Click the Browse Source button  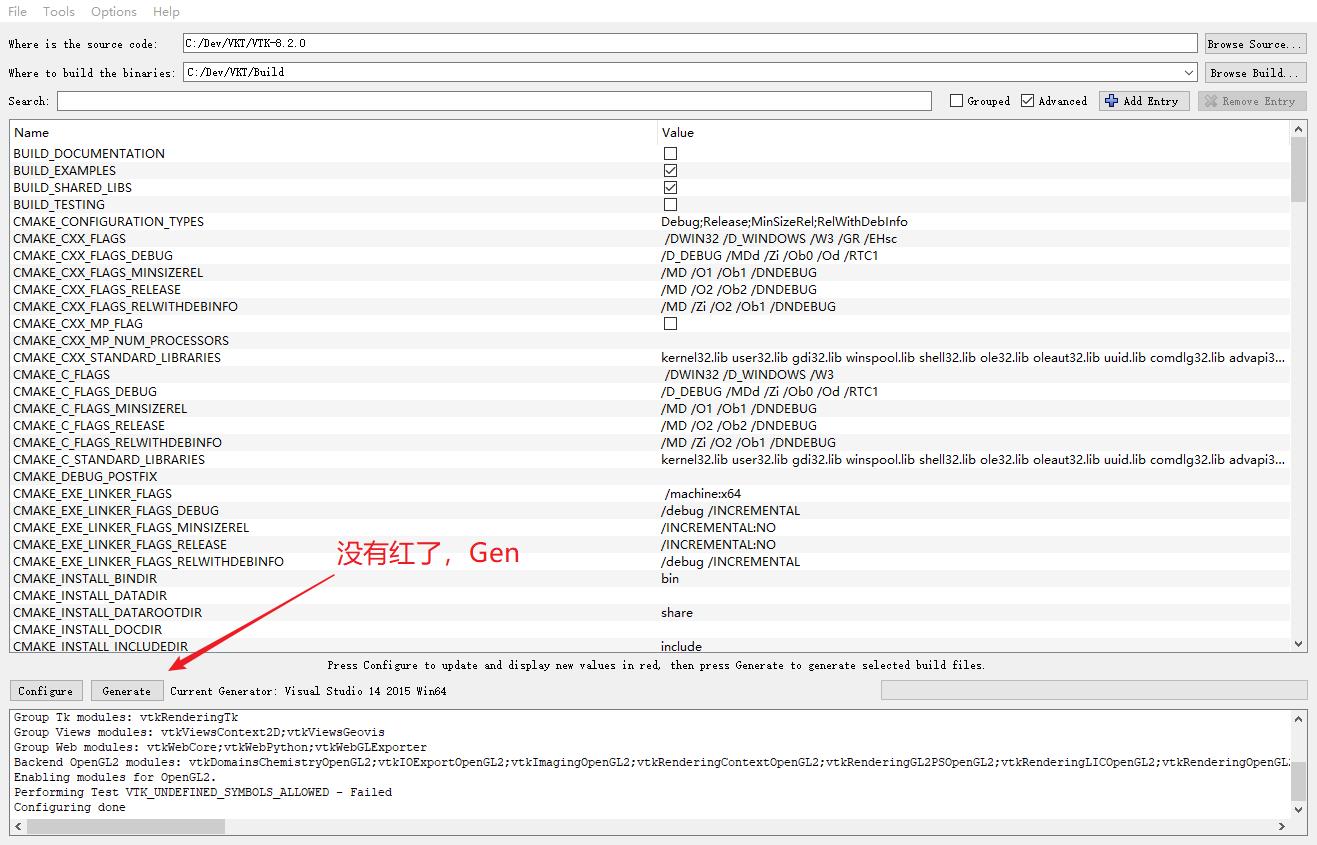pos(1255,44)
